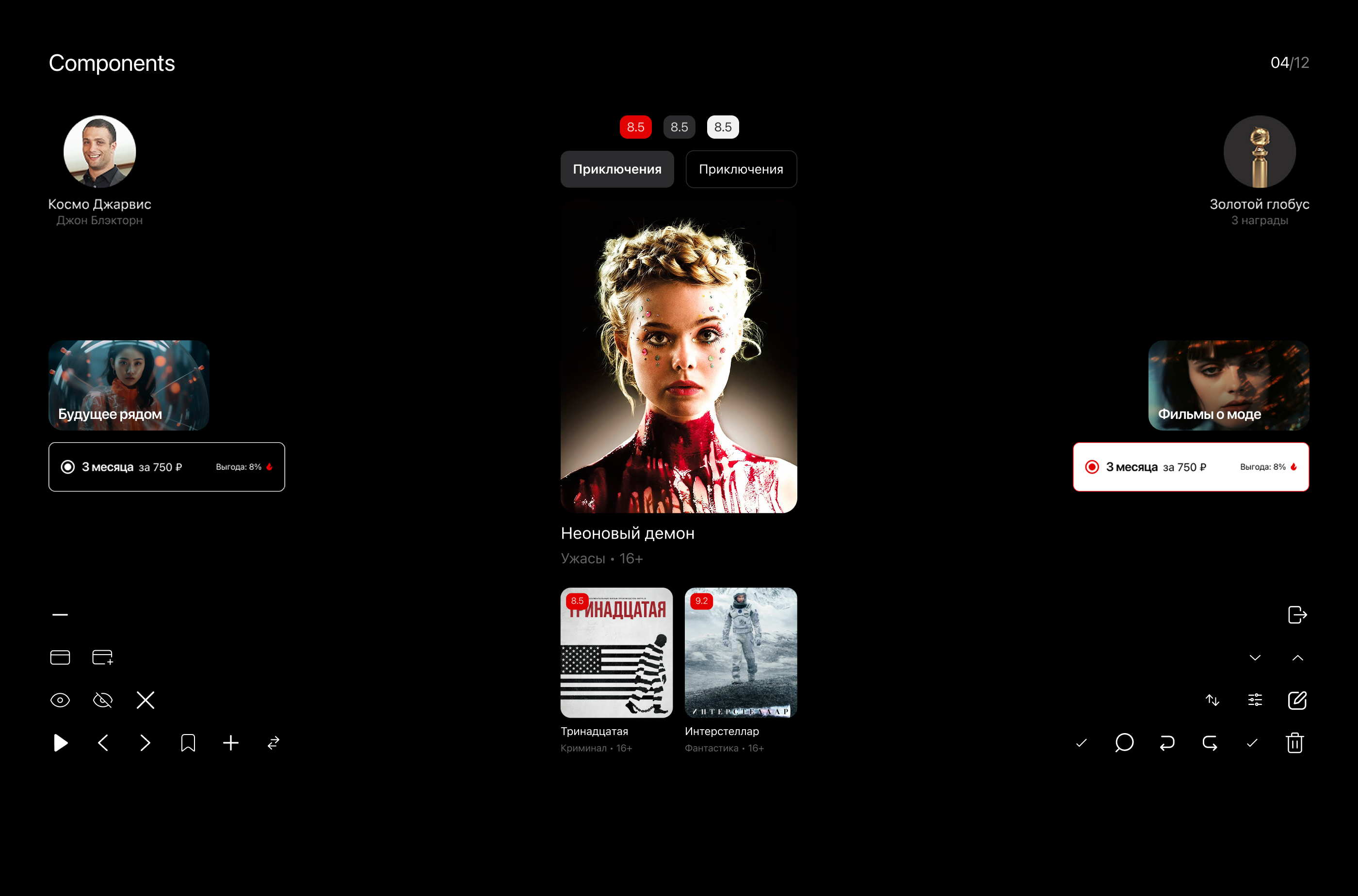The height and width of the screenshot is (896, 1358).
Task: Go forward with right chevron arrow
Action: tap(145, 743)
